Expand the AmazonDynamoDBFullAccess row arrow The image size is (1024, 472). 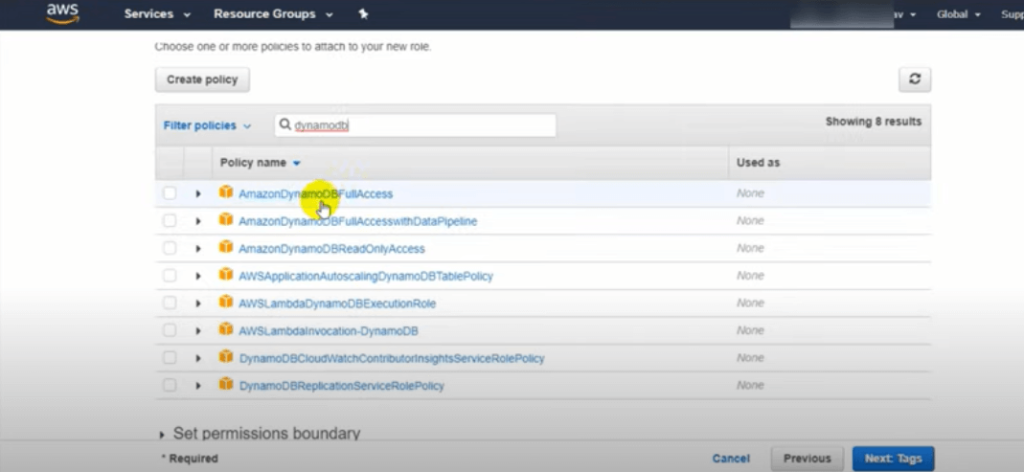(198, 194)
